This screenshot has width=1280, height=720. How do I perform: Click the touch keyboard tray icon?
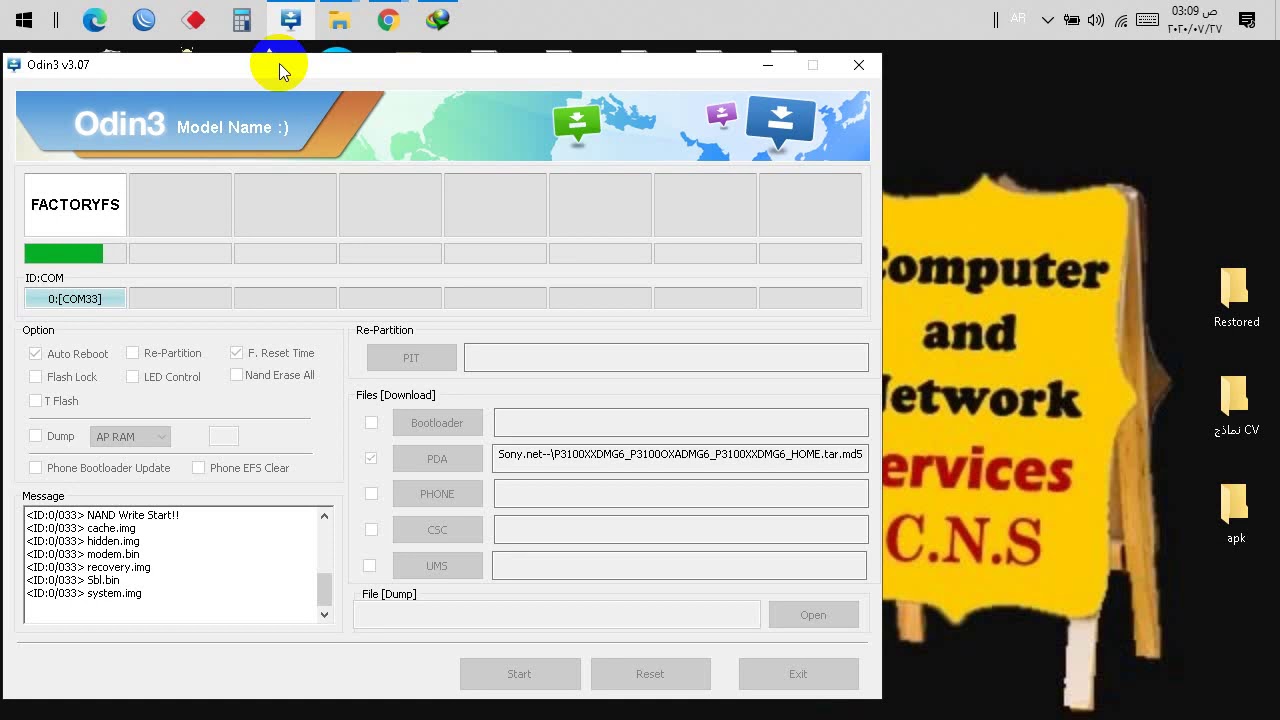tap(1147, 20)
